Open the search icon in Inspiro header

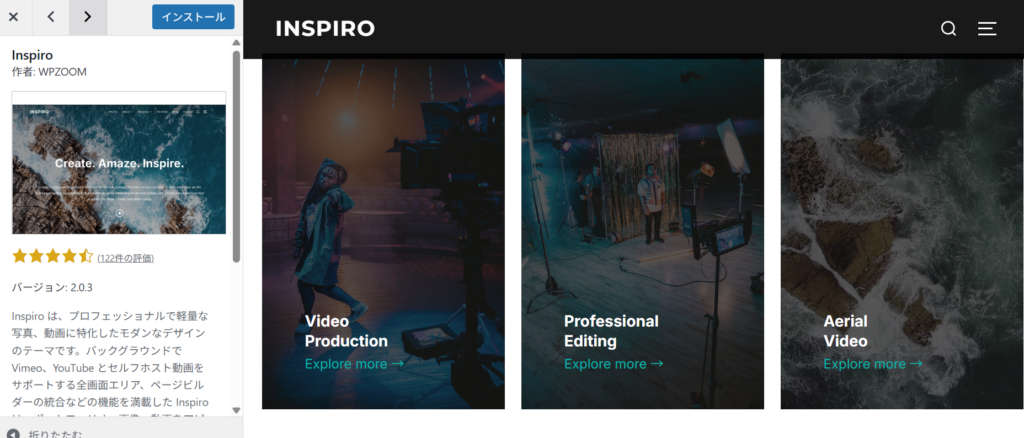point(948,29)
